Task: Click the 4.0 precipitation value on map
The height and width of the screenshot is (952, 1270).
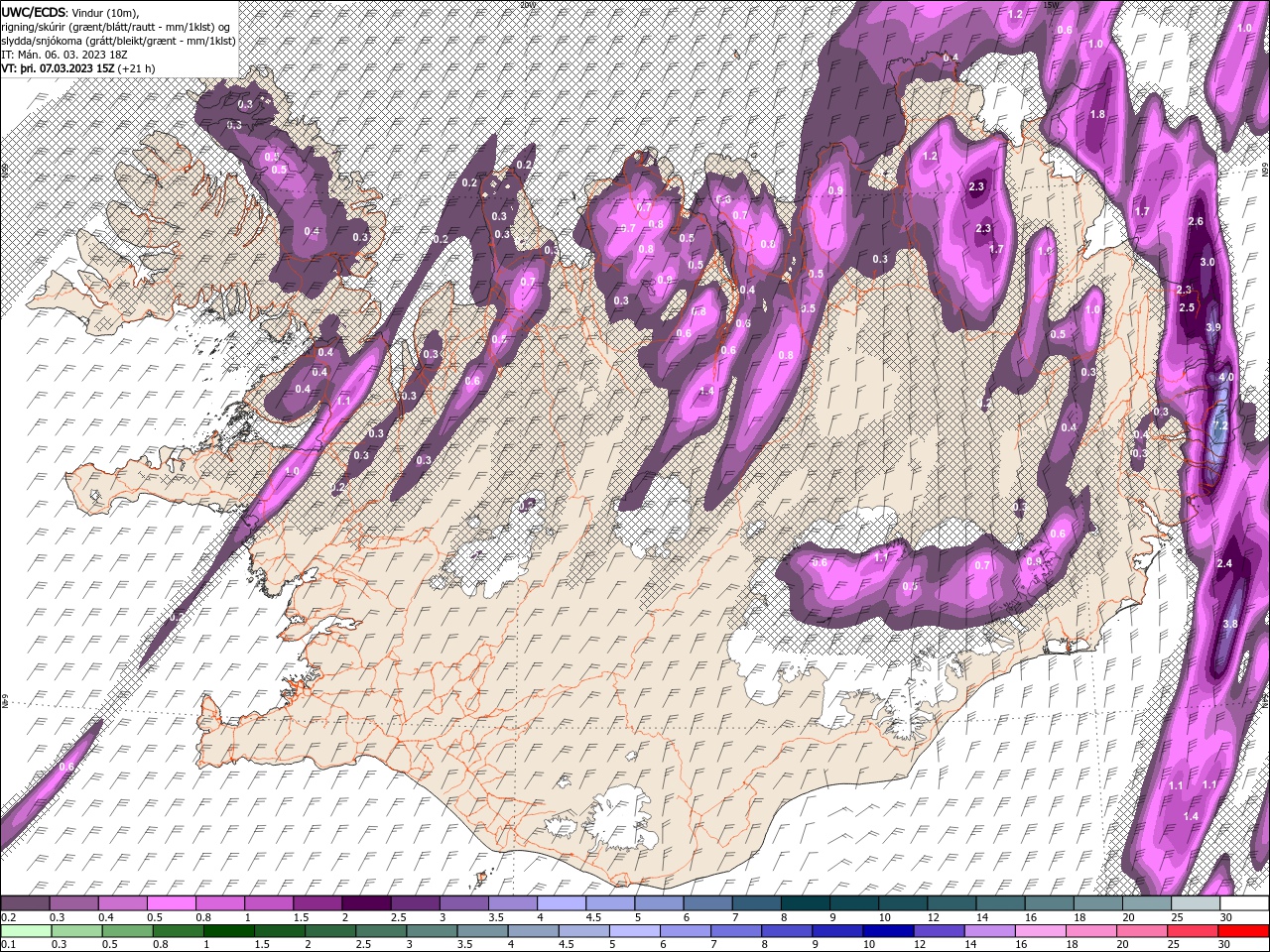Action: coord(1226,377)
